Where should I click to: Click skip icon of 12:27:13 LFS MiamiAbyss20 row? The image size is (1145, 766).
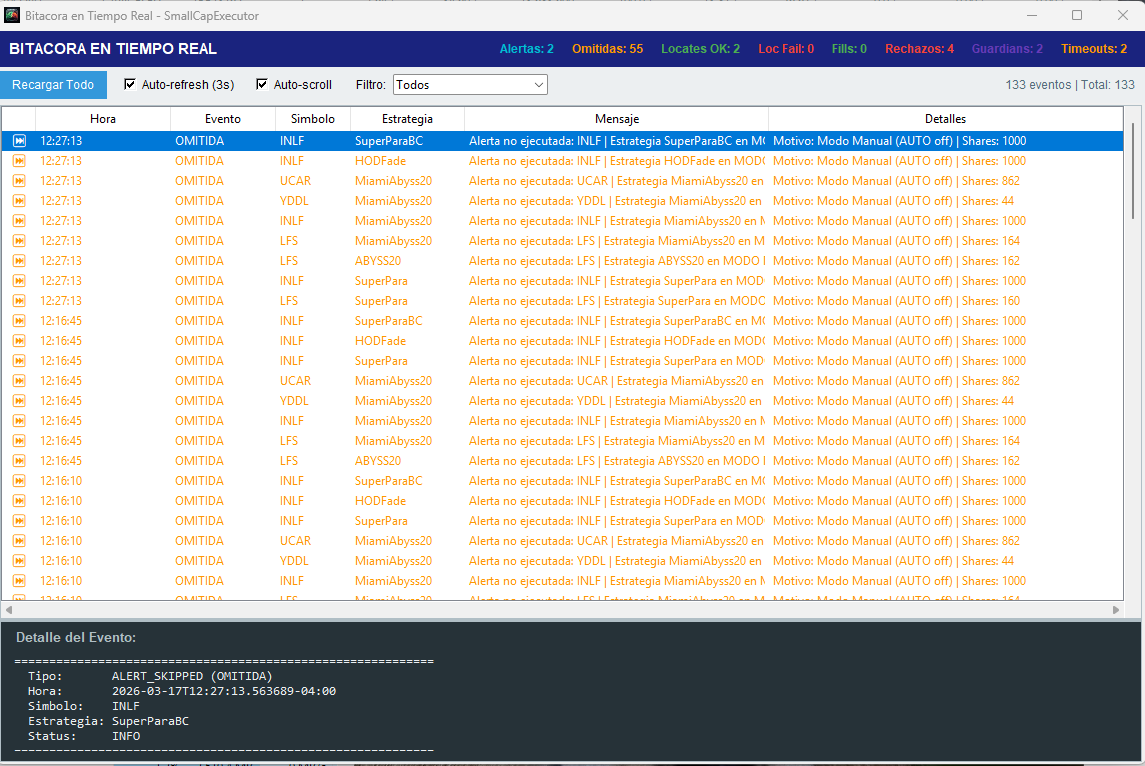tap(19, 241)
